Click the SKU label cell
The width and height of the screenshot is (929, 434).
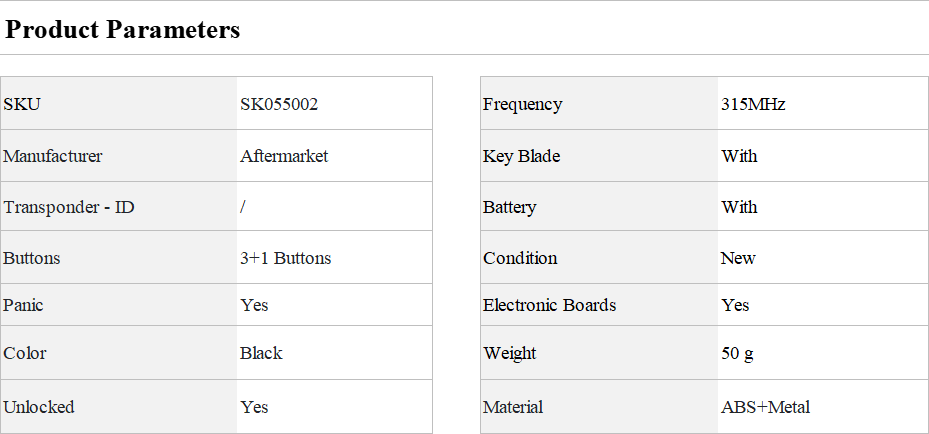click(x=118, y=103)
